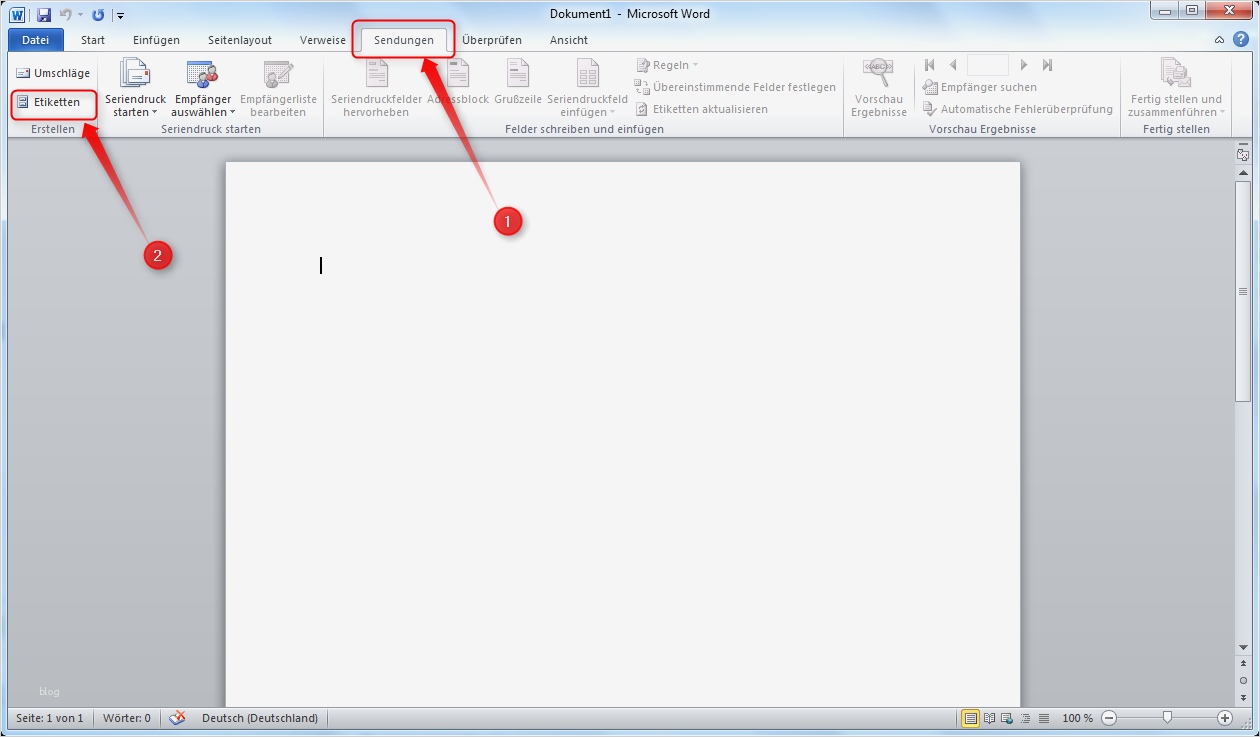Click the Redo icon in quick access
1260x737 pixels.
pyautogui.click(x=98, y=14)
